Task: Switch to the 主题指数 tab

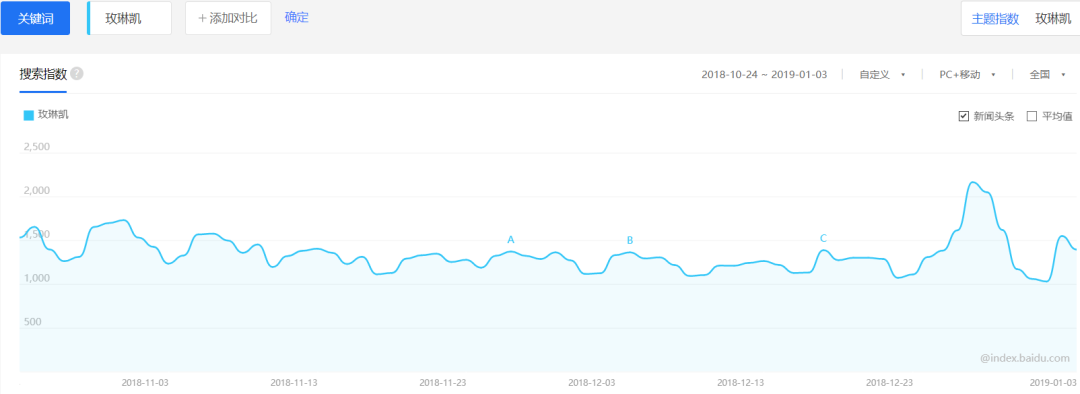Action: (x=995, y=19)
